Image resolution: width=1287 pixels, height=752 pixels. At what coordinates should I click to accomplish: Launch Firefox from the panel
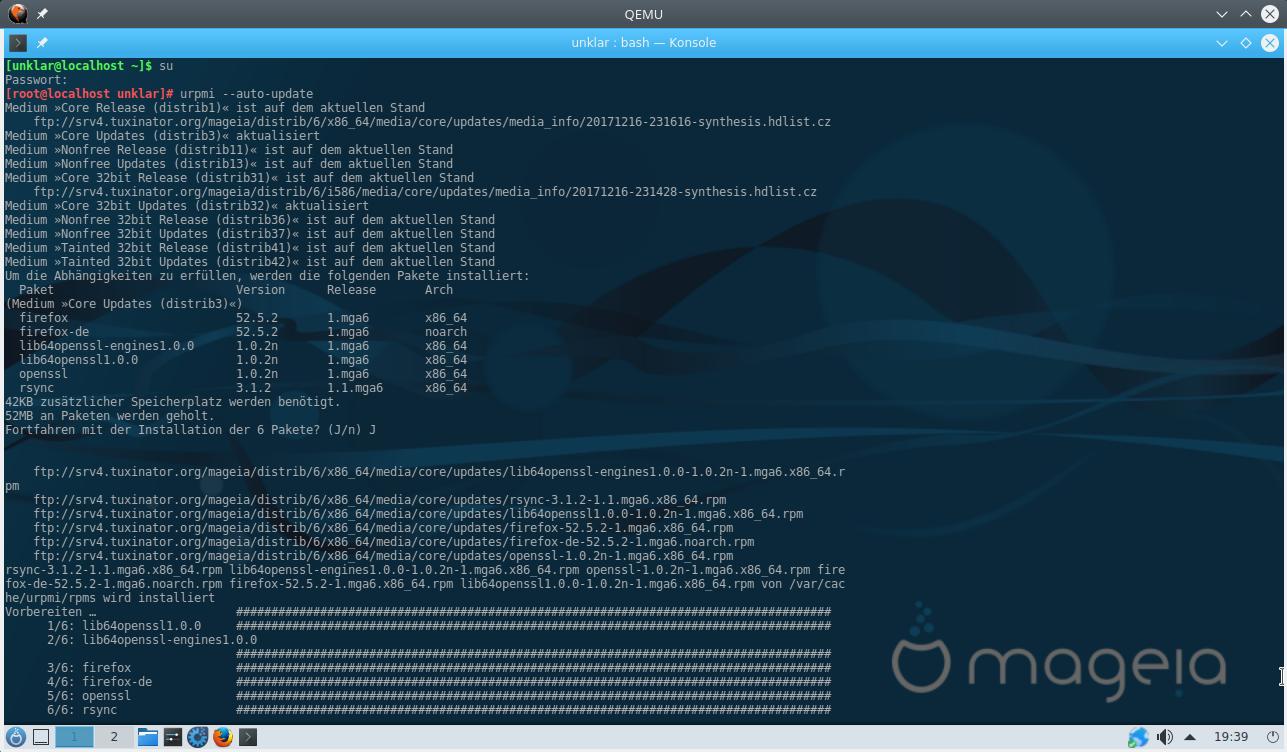223,737
